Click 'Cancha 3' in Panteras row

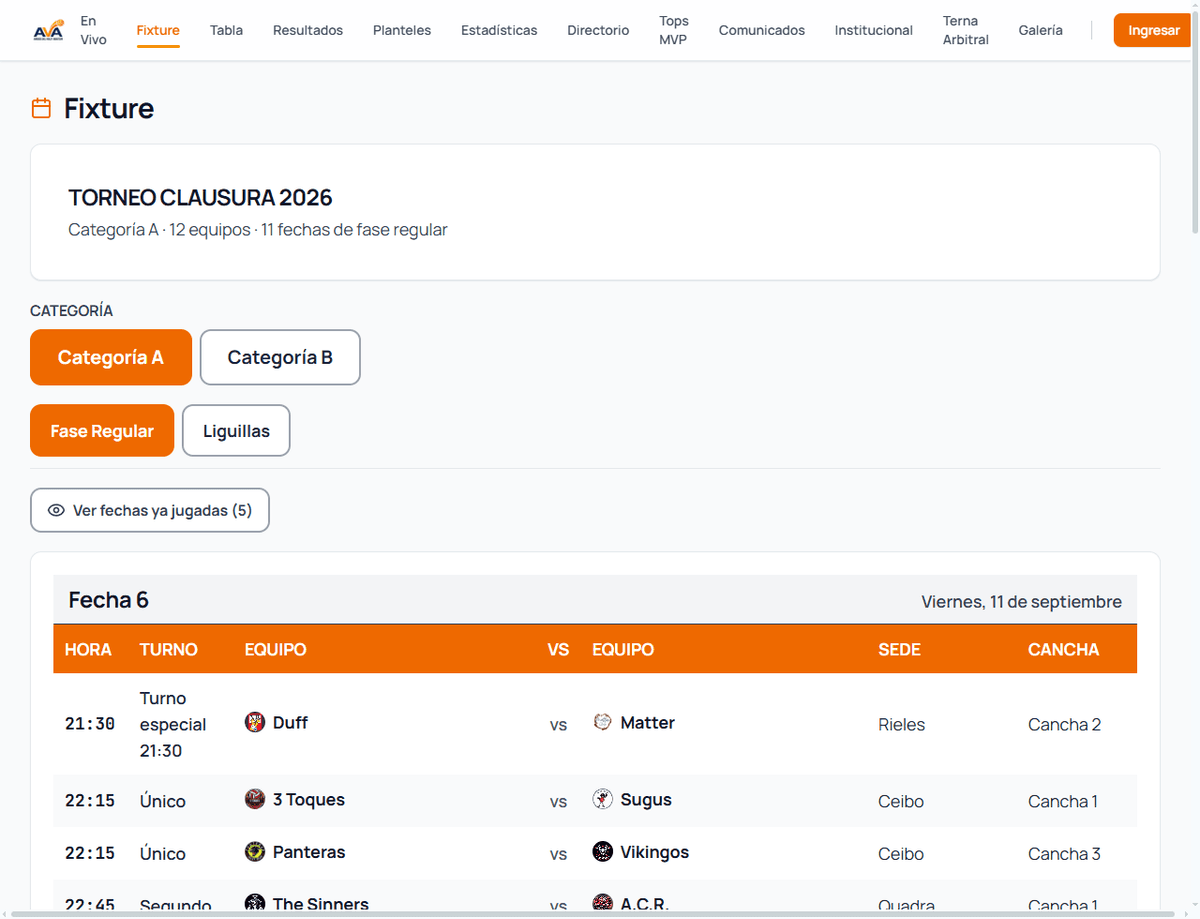[x=1064, y=854]
